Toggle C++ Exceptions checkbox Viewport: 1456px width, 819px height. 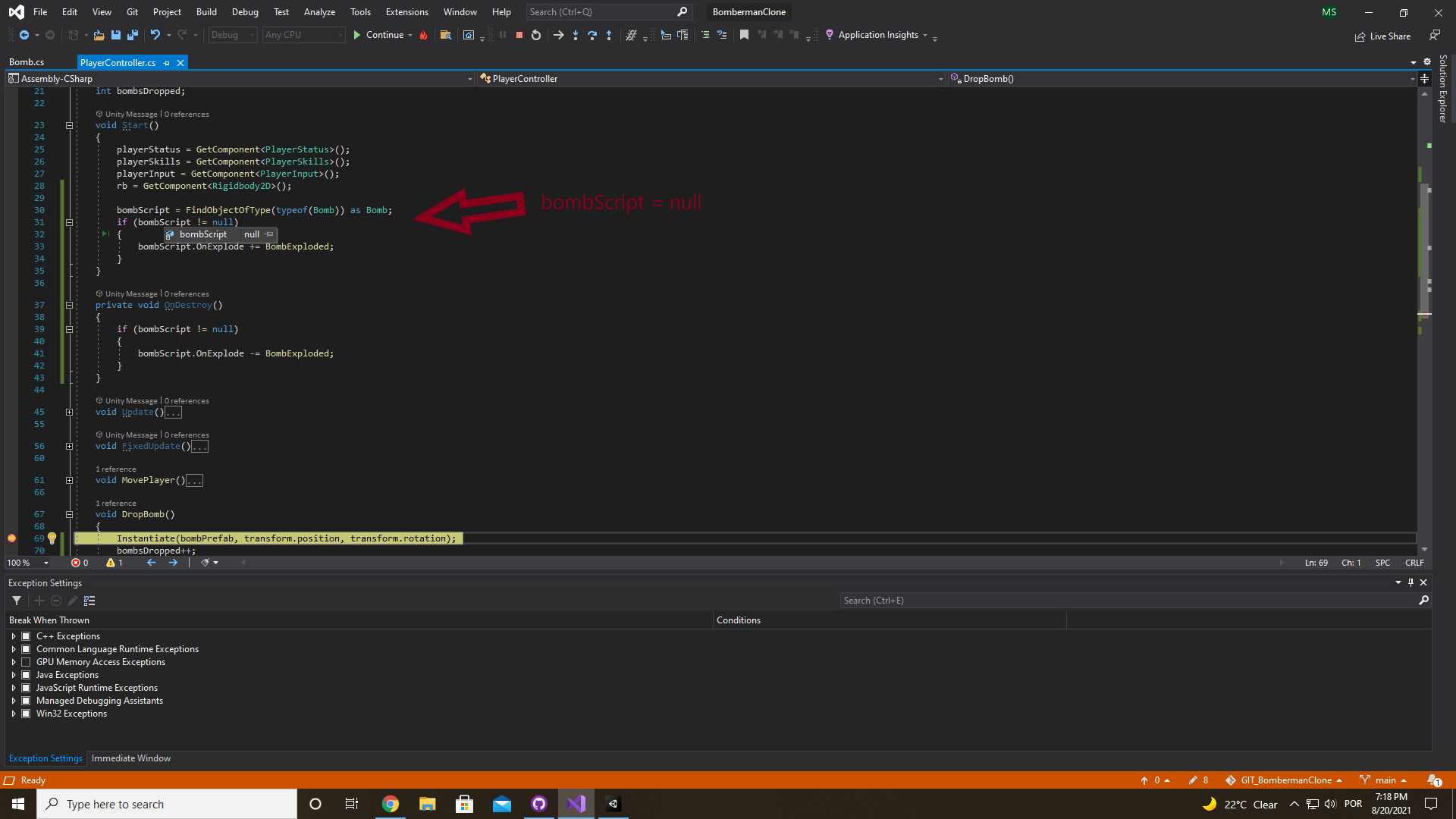pos(26,636)
